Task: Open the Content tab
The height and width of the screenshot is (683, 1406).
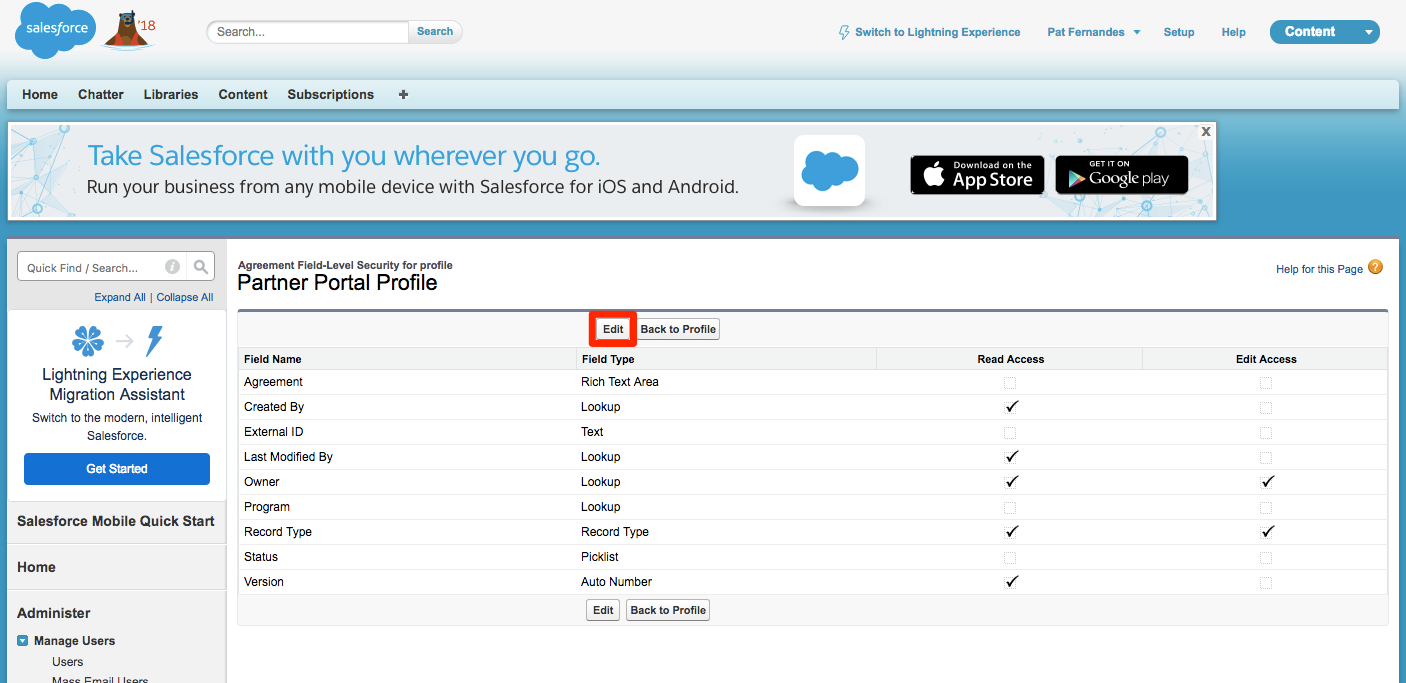Action: (243, 95)
